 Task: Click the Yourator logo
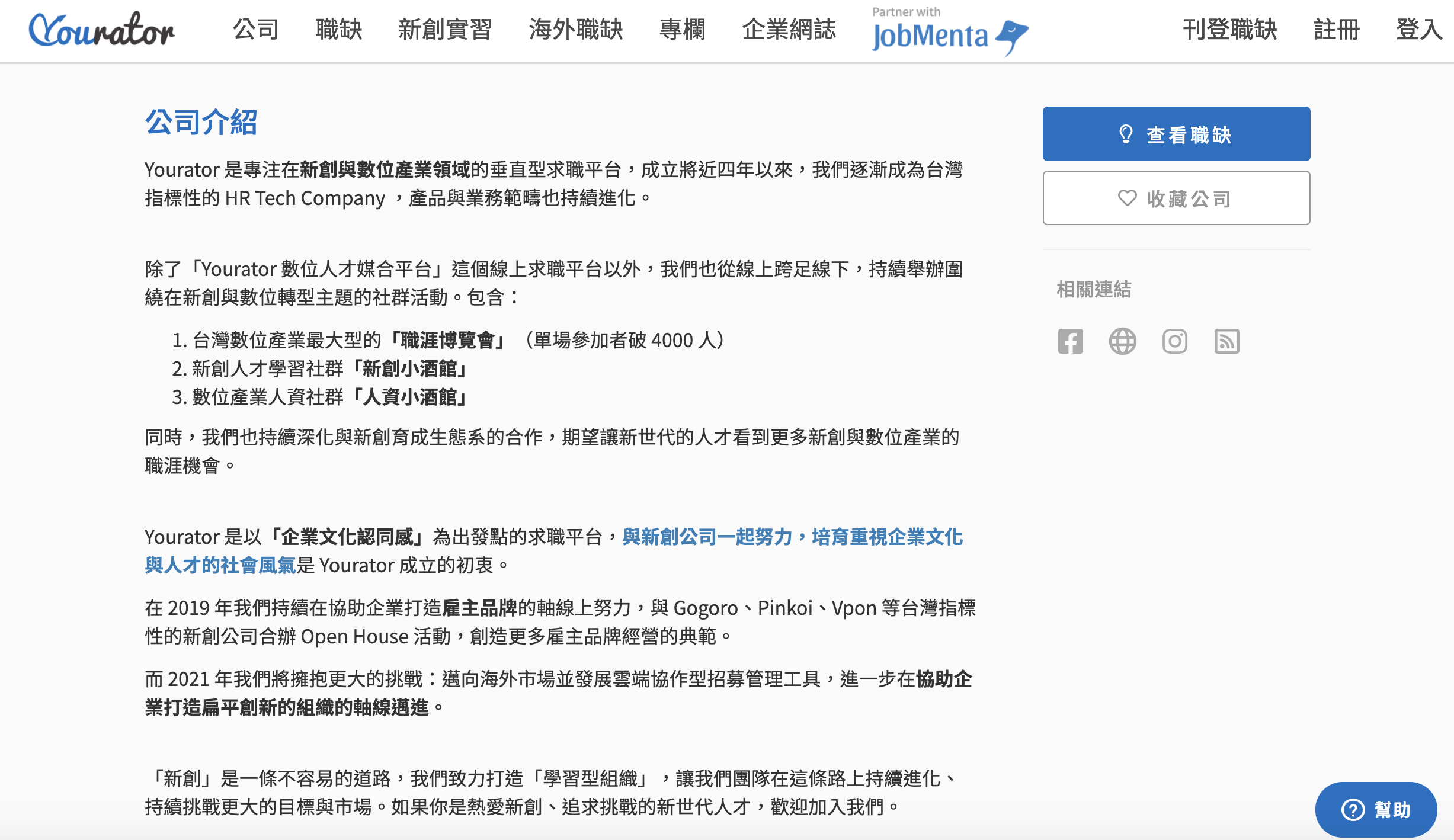point(102,30)
